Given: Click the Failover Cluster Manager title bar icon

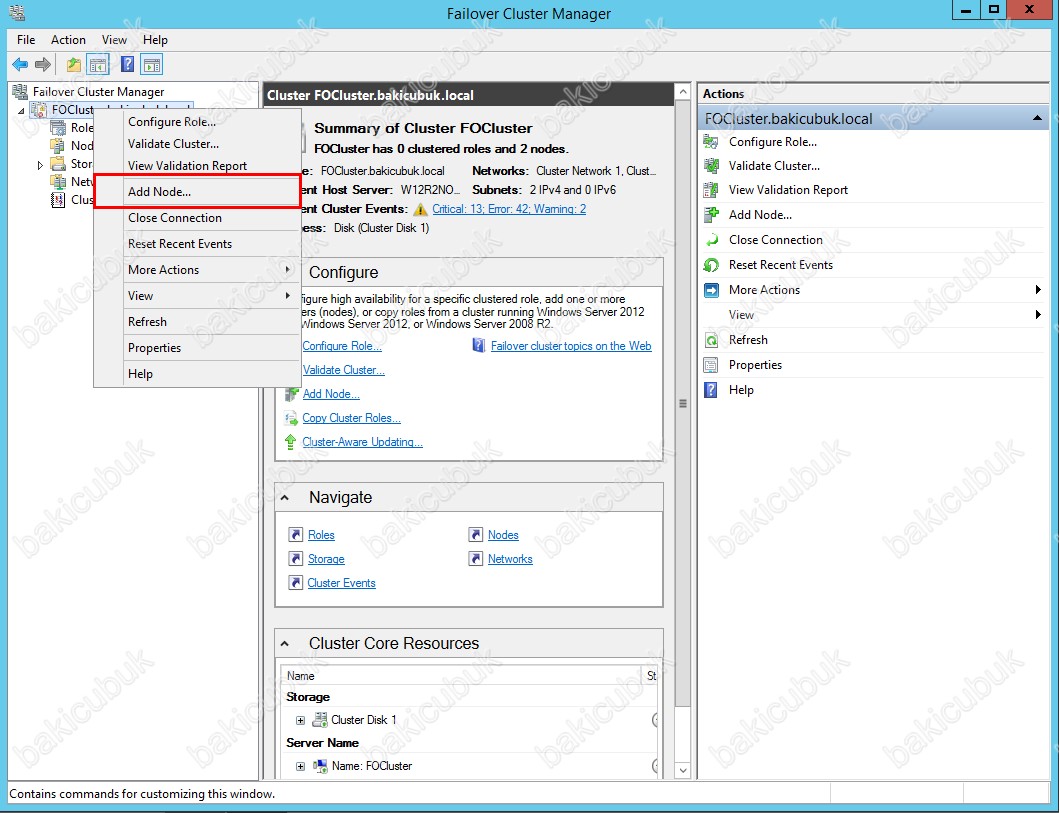Looking at the screenshot, I should 17,12.
